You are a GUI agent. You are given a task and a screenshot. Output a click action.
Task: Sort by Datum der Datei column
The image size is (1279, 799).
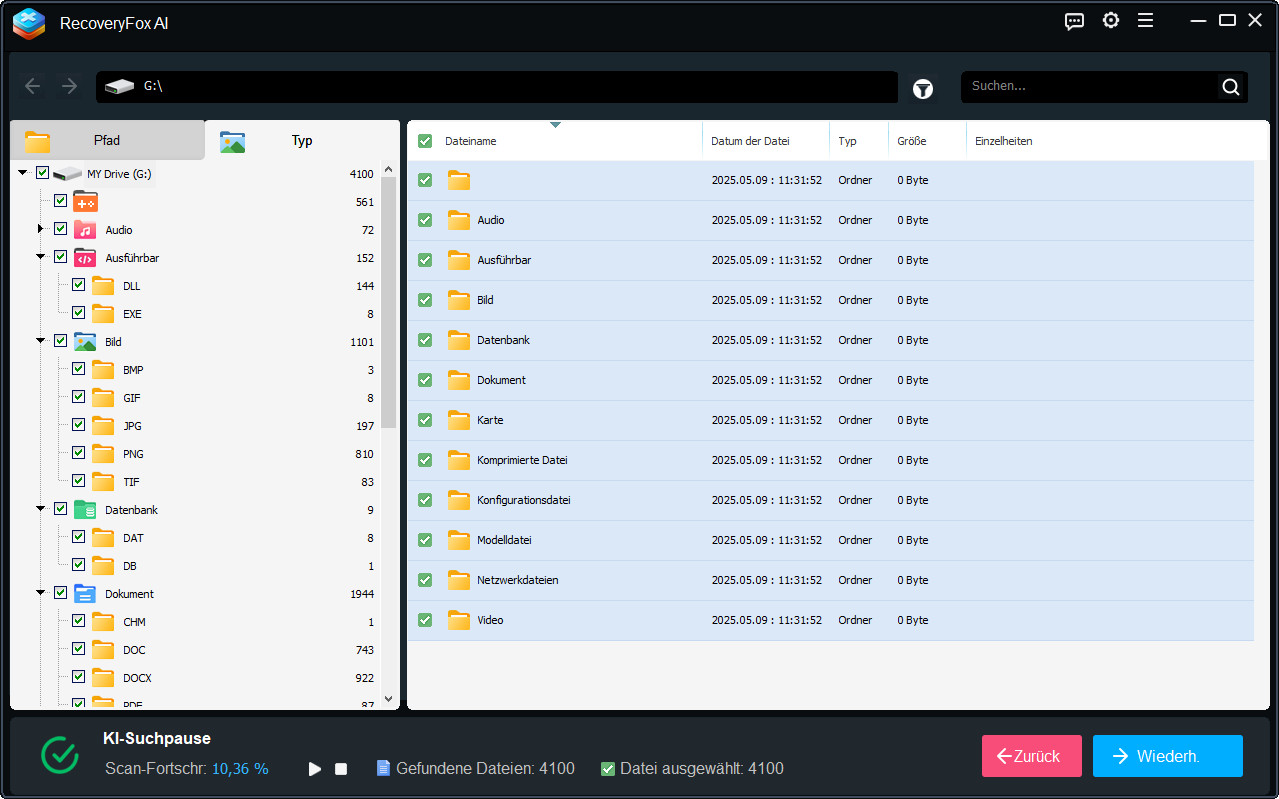[x=750, y=141]
